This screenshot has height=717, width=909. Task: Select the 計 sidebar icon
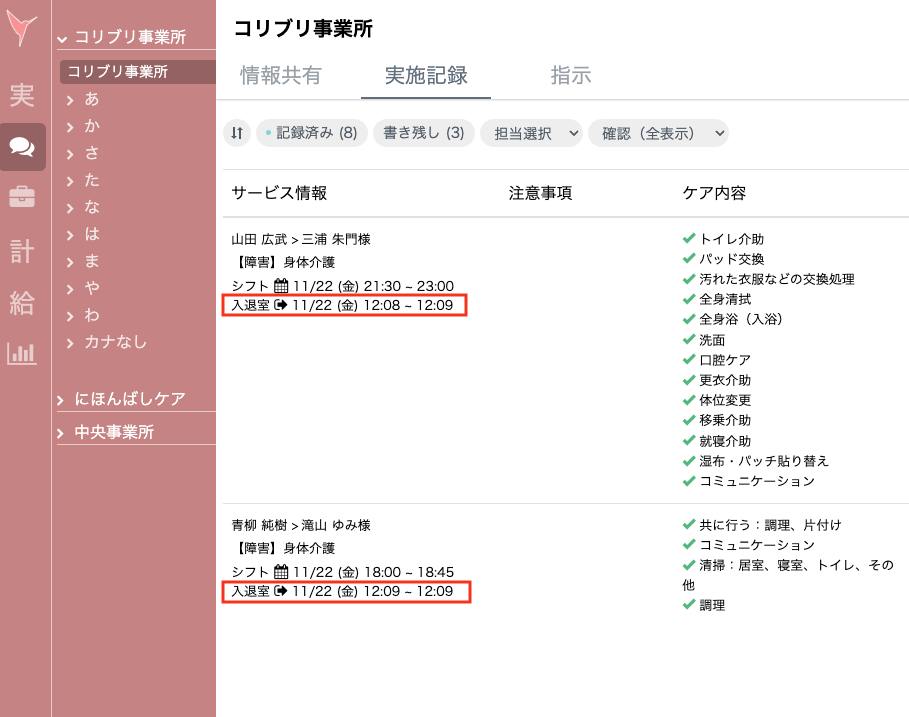coord(21,251)
